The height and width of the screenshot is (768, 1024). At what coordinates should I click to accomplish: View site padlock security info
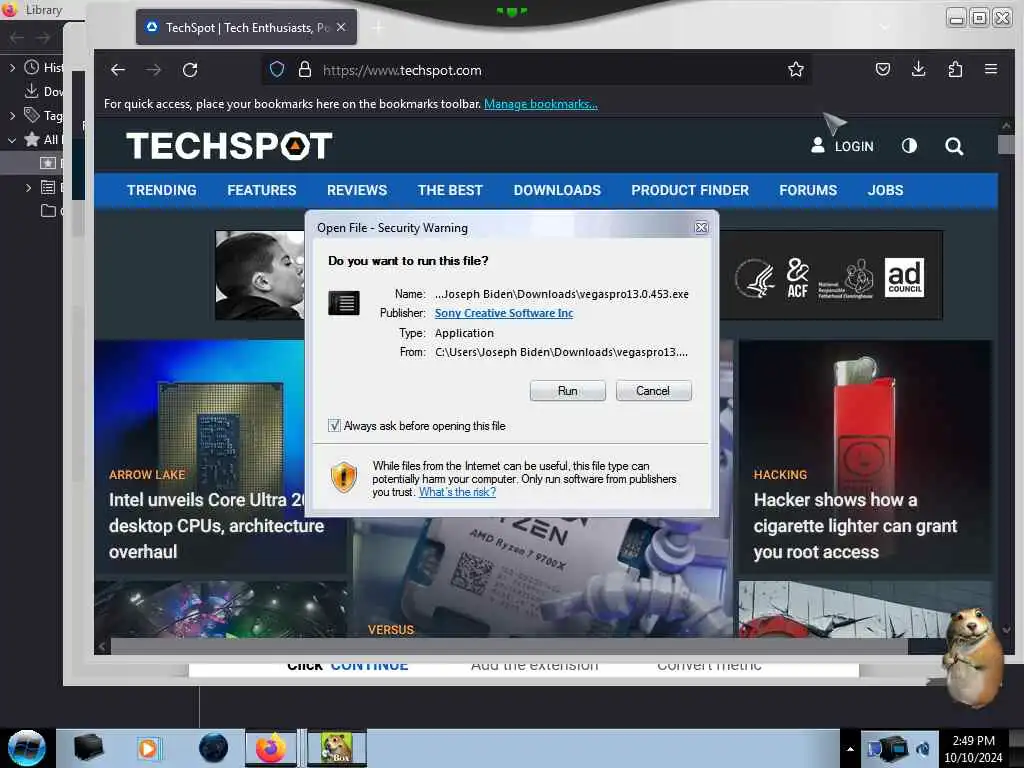coord(304,70)
